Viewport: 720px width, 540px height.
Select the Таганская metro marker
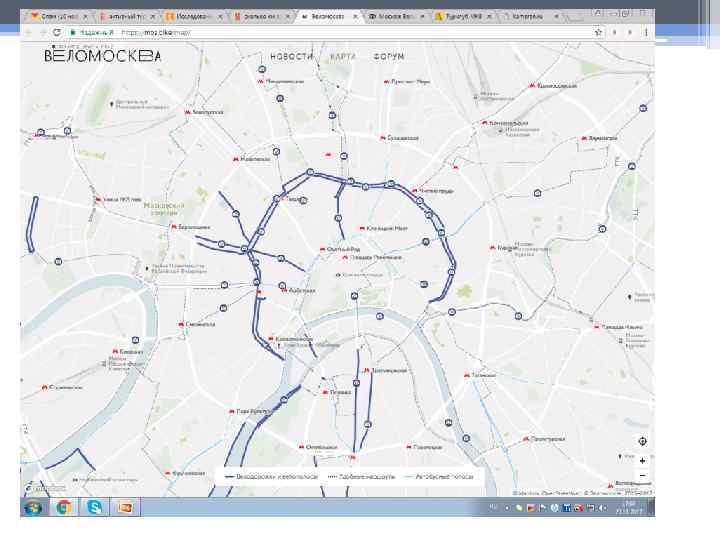tap(467, 375)
